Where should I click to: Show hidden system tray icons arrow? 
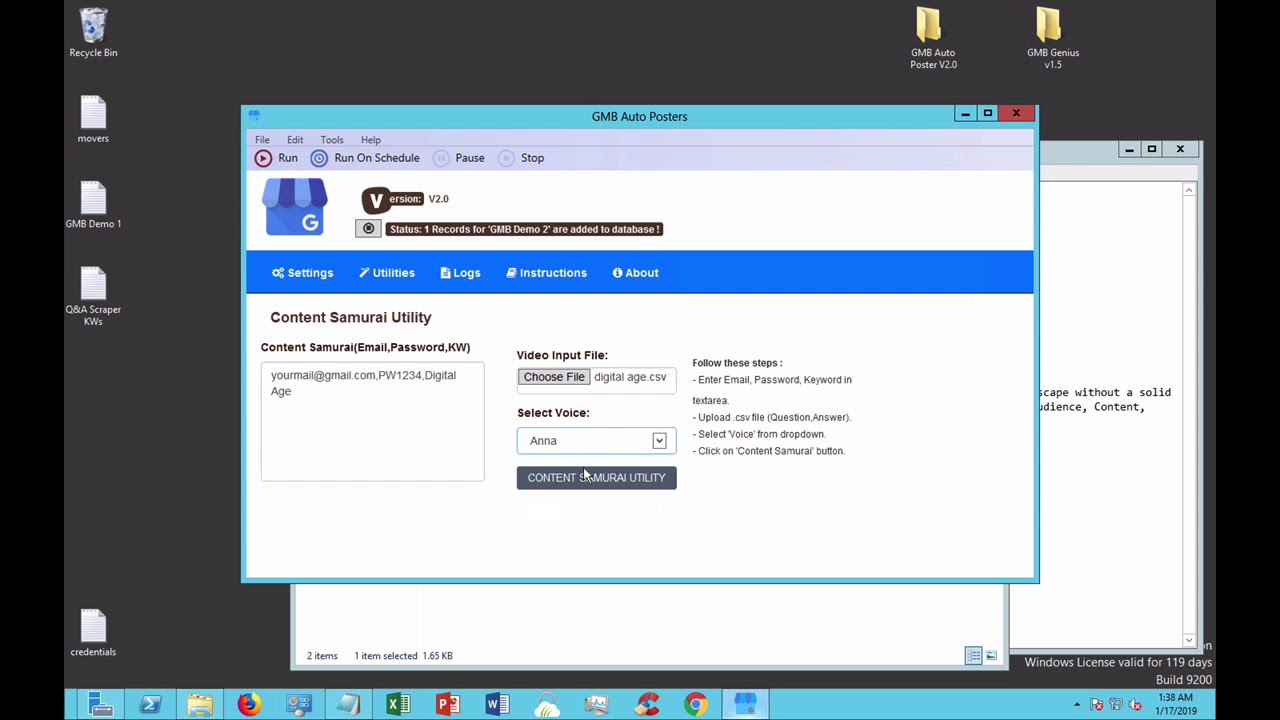click(x=1077, y=705)
